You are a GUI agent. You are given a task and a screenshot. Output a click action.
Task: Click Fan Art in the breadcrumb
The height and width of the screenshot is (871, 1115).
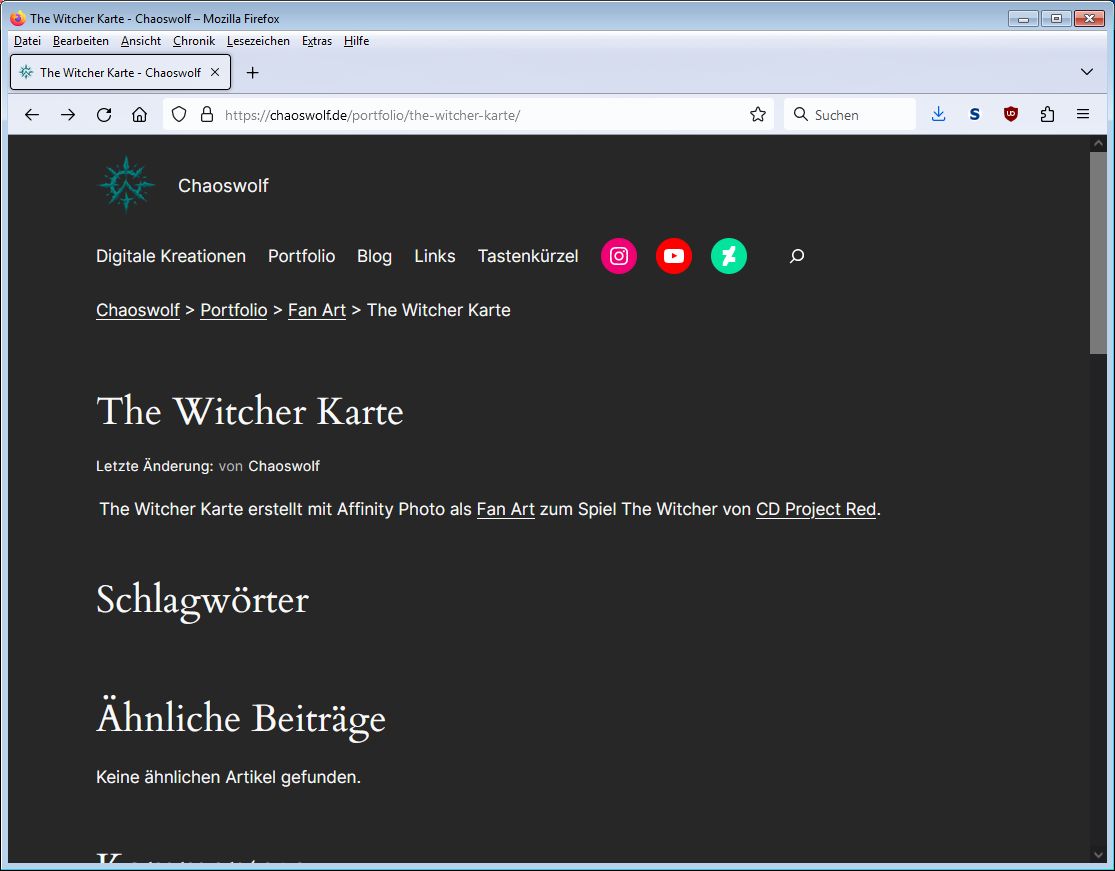tap(317, 310)
